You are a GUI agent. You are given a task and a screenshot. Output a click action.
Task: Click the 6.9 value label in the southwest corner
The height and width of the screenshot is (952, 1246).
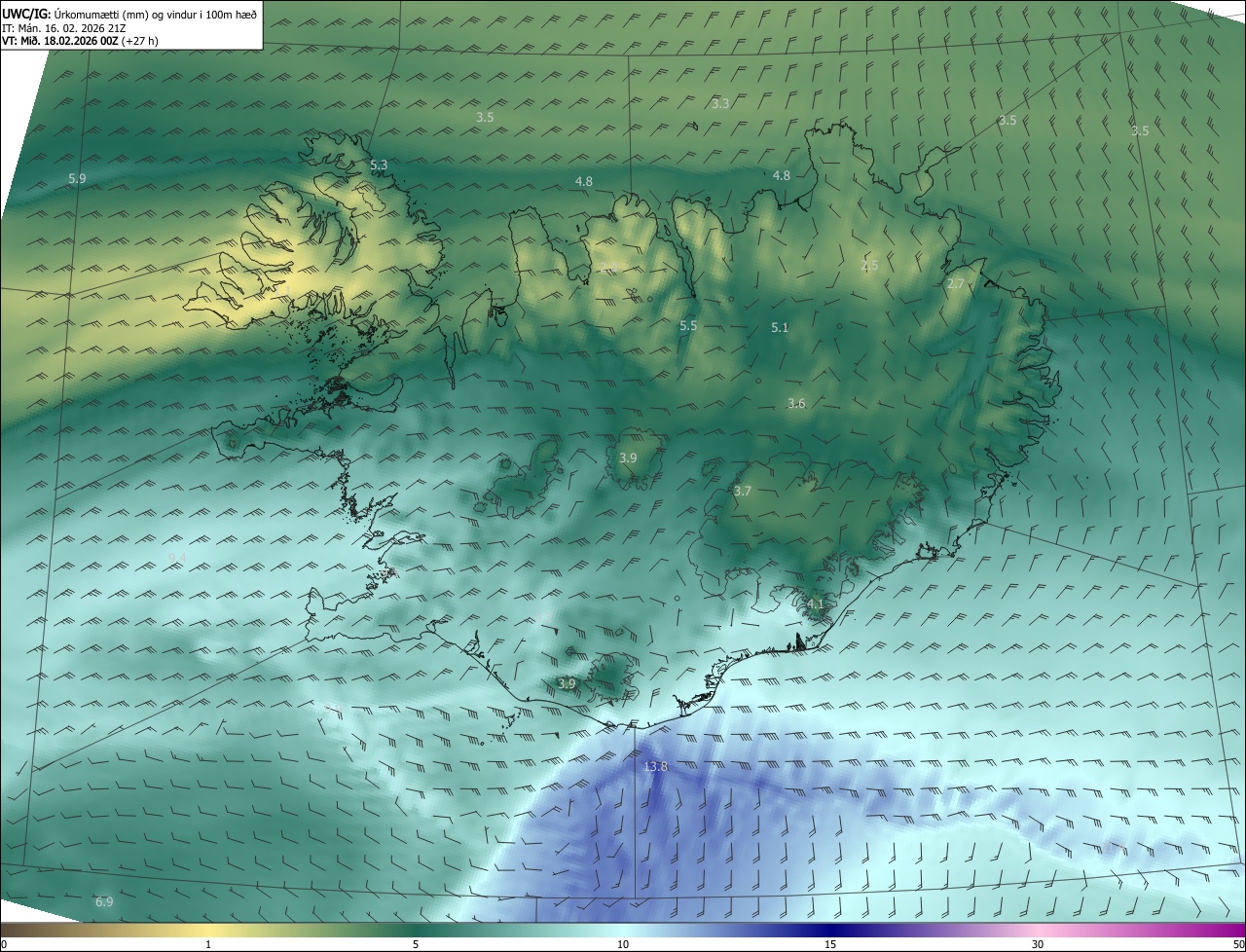pyautogui.click(x=104, y=902)
